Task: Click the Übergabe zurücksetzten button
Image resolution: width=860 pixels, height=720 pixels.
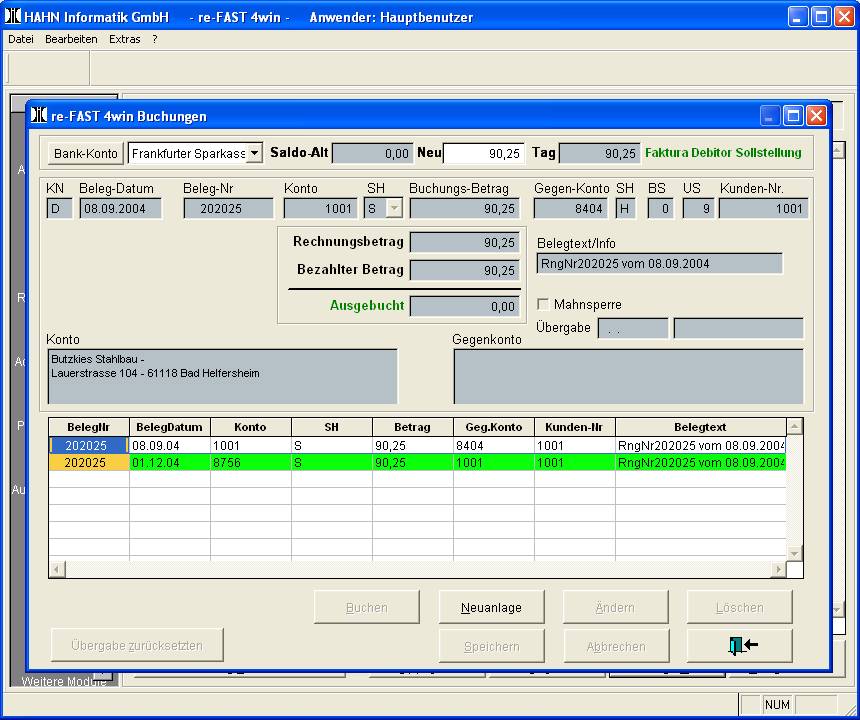Action: click(x=137, y=645)
